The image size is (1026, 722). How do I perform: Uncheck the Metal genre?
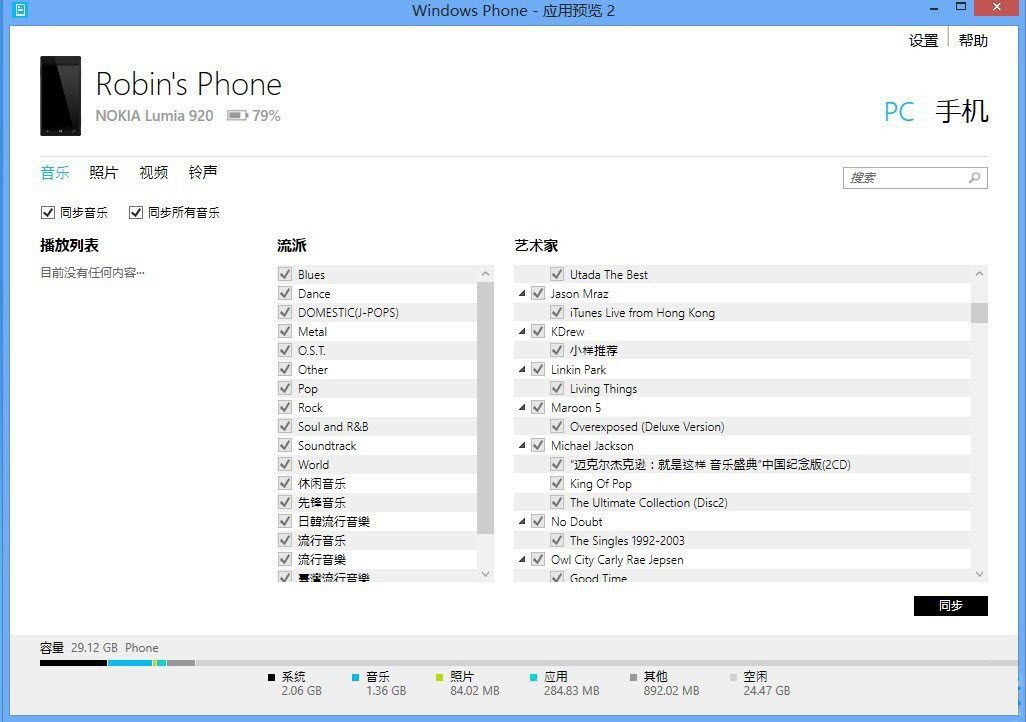tap(285, 331)
